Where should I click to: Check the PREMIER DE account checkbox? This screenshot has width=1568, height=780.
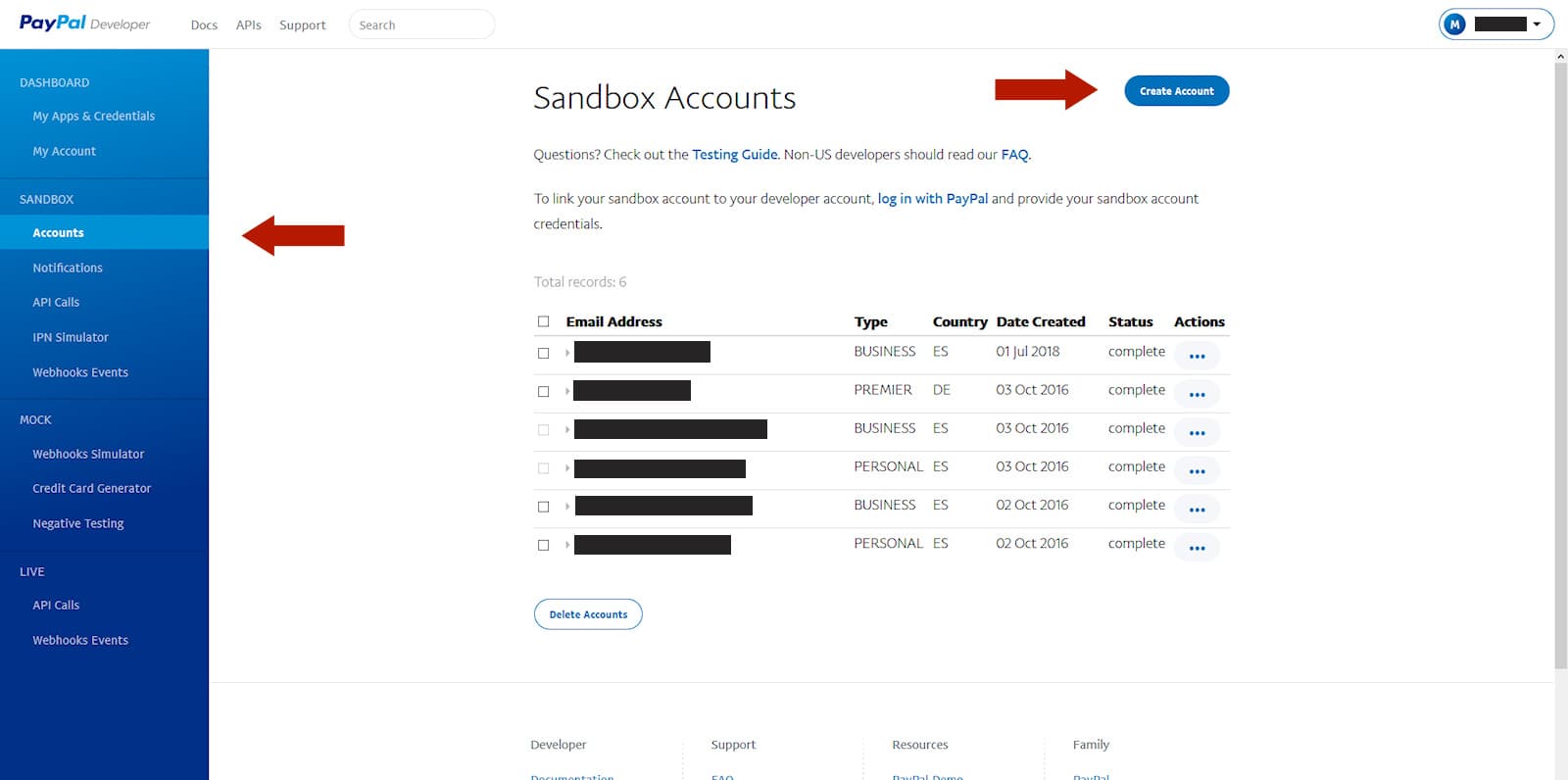pyautogui.click(x=543, y=391)
